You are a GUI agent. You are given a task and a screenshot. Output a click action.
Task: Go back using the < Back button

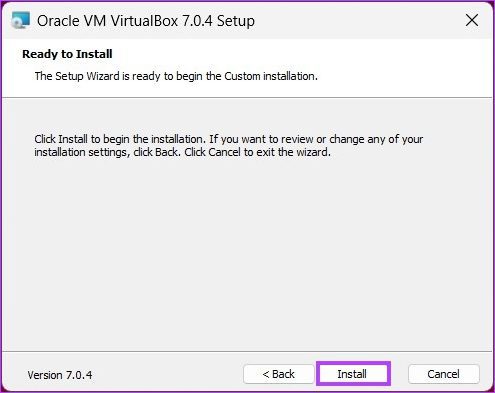click(279, 374)
